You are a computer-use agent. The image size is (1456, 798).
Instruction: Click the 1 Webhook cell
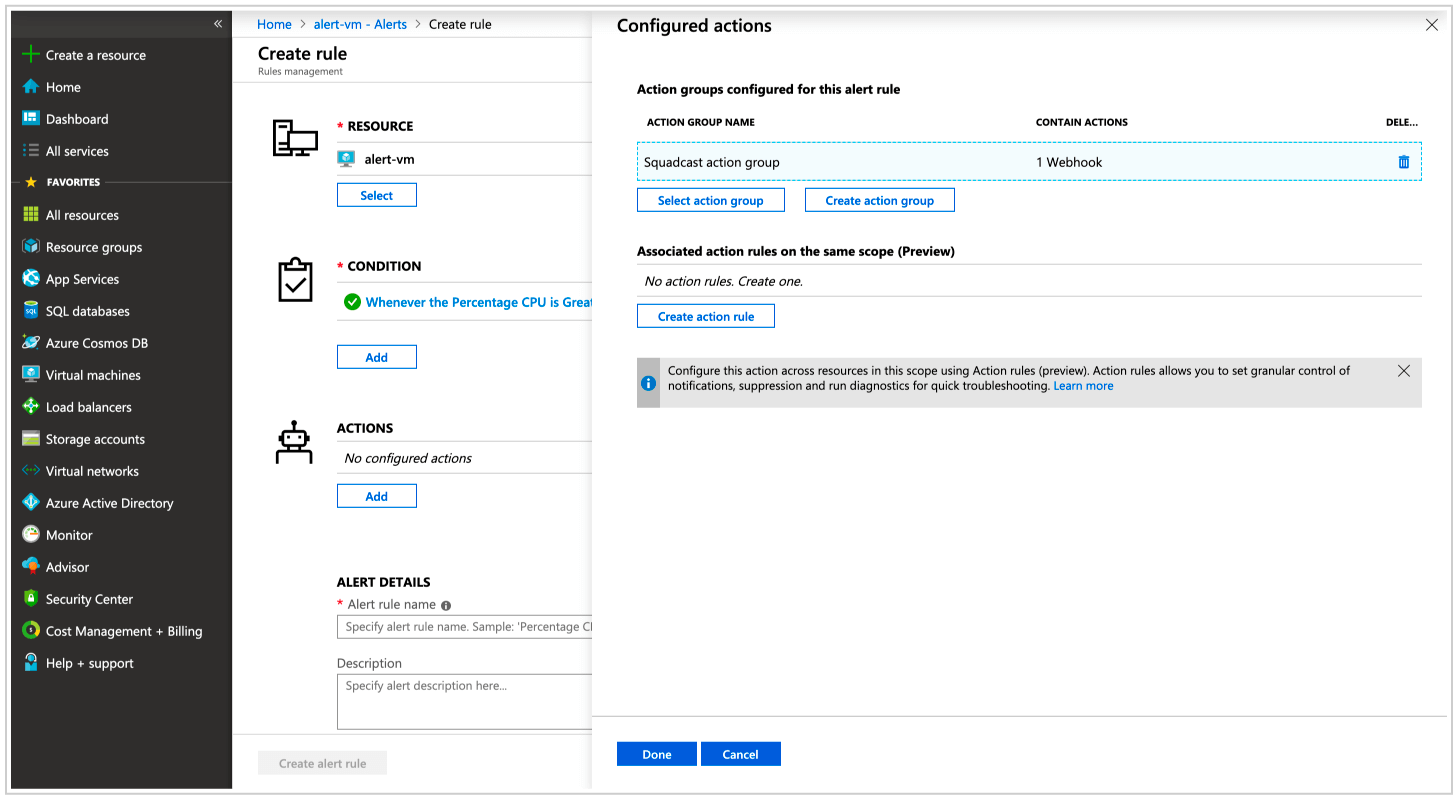pyautogui.click(x=1069, y=162)
